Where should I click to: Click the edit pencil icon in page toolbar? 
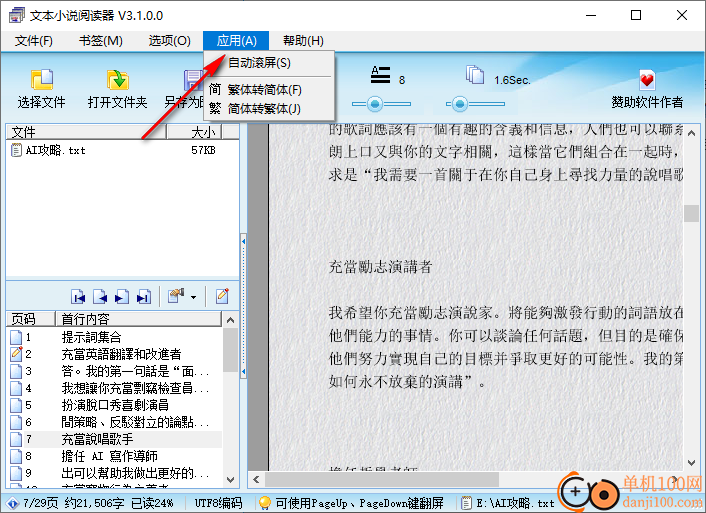point(222,296)
